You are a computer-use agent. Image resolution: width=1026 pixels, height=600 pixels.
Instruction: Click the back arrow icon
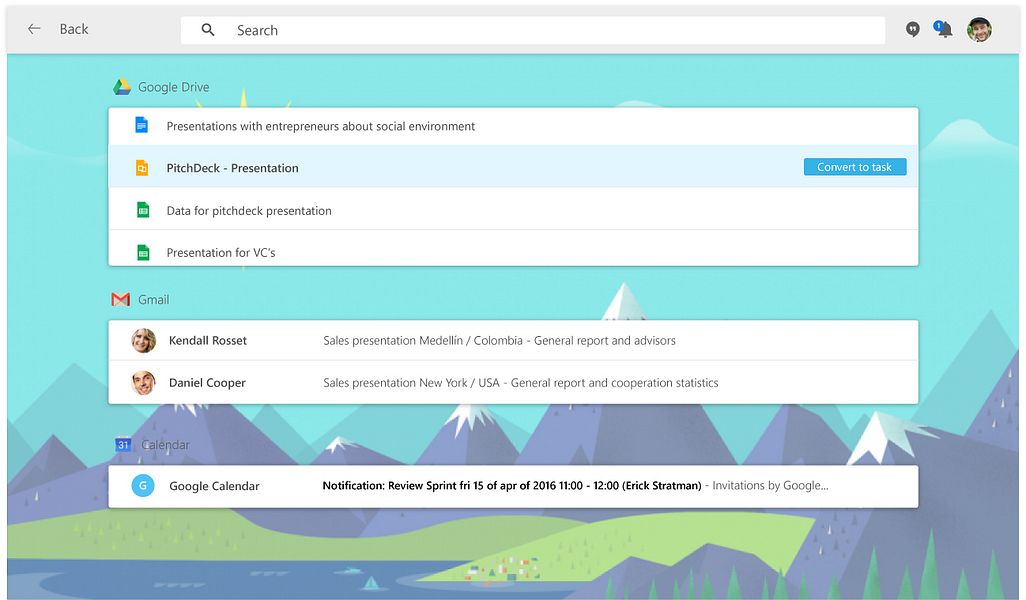click(34, 29)
